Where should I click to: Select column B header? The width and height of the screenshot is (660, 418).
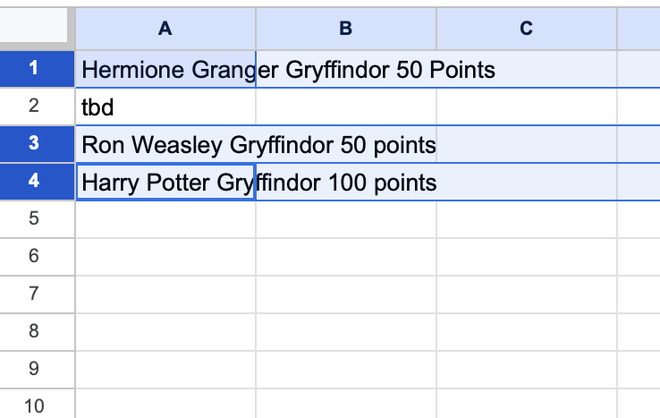pos(345,29)
